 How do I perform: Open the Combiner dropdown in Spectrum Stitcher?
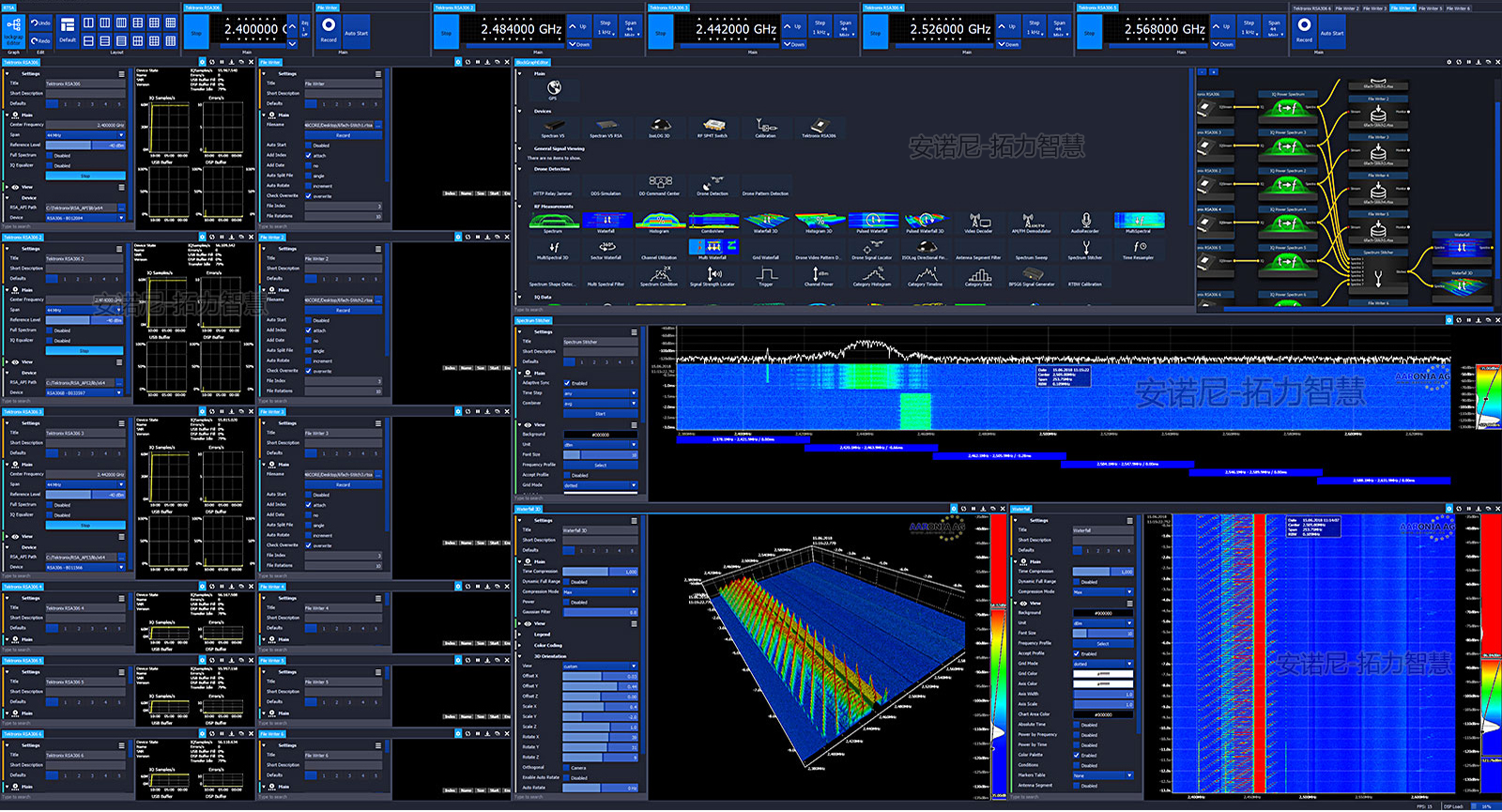[x=600, y=403]
